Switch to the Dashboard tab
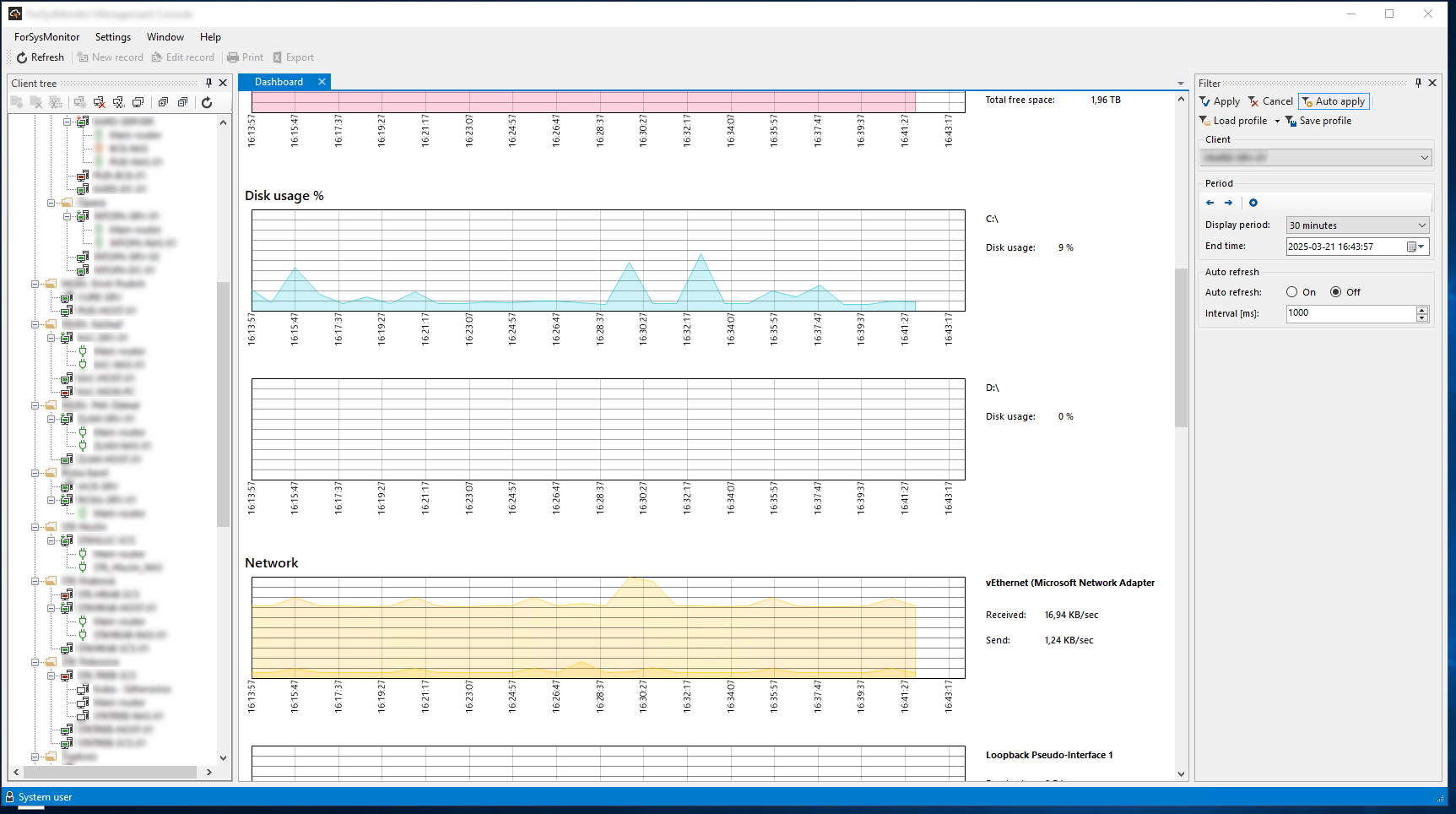 click(279, 82)
